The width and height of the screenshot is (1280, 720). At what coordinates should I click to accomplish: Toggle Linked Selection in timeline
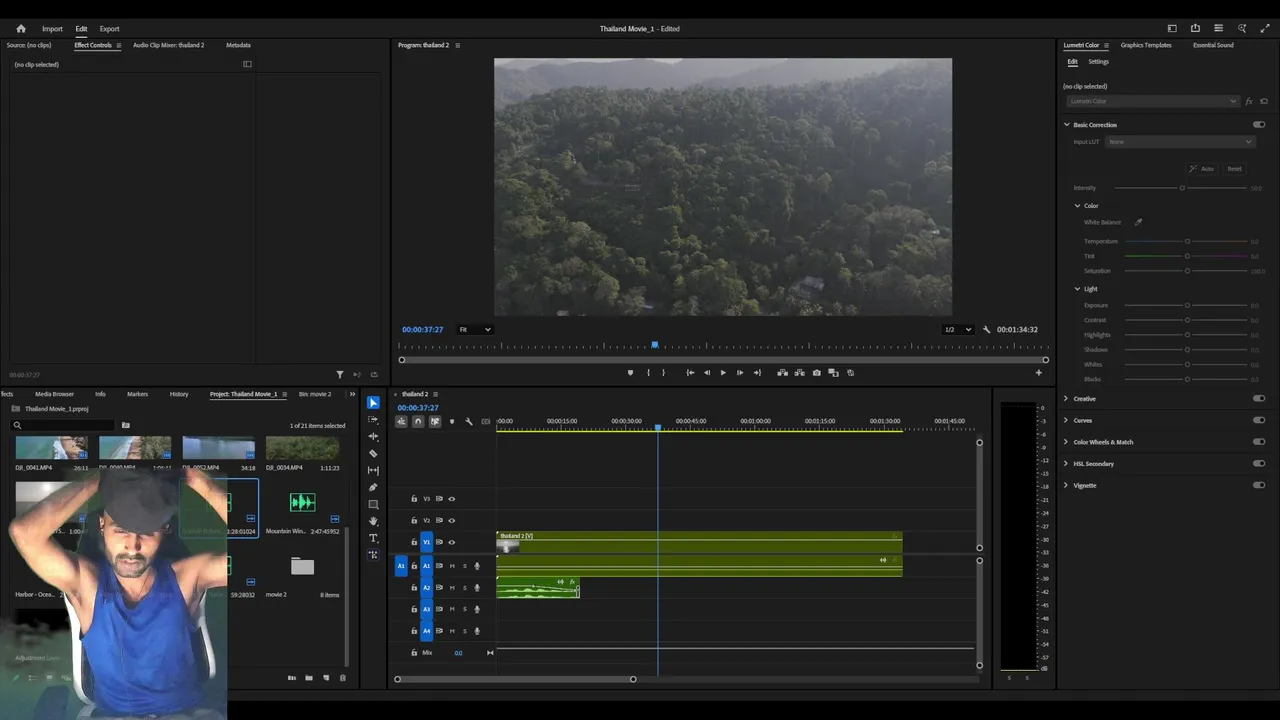pos(435,422)
